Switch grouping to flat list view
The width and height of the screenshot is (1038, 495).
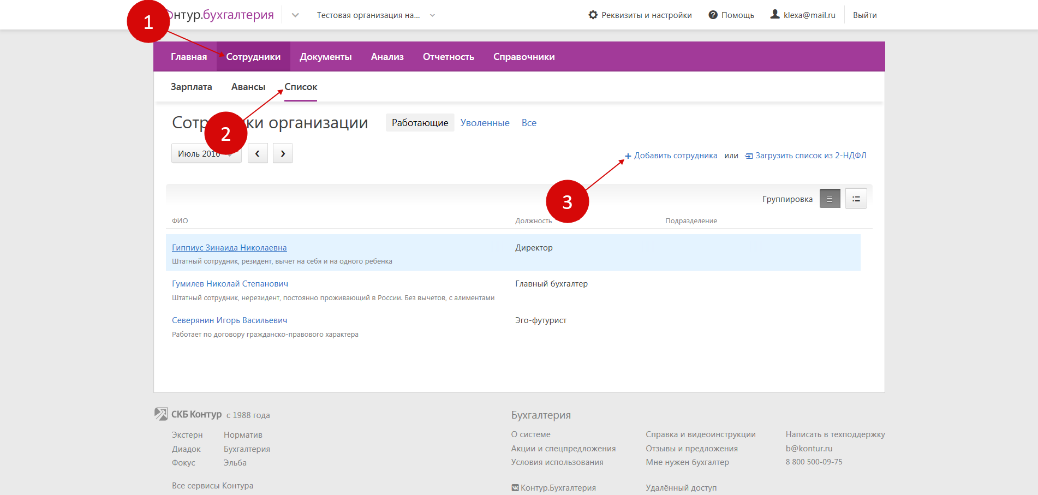tap(830, 198)
